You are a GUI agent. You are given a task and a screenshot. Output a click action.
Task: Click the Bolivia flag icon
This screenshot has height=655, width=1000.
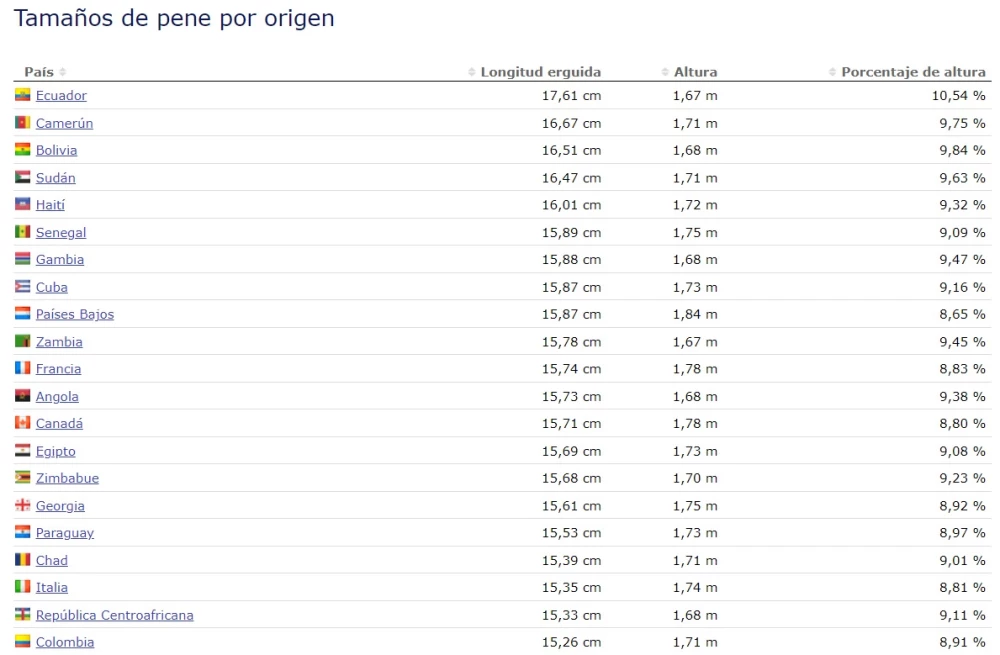point(22,149)
